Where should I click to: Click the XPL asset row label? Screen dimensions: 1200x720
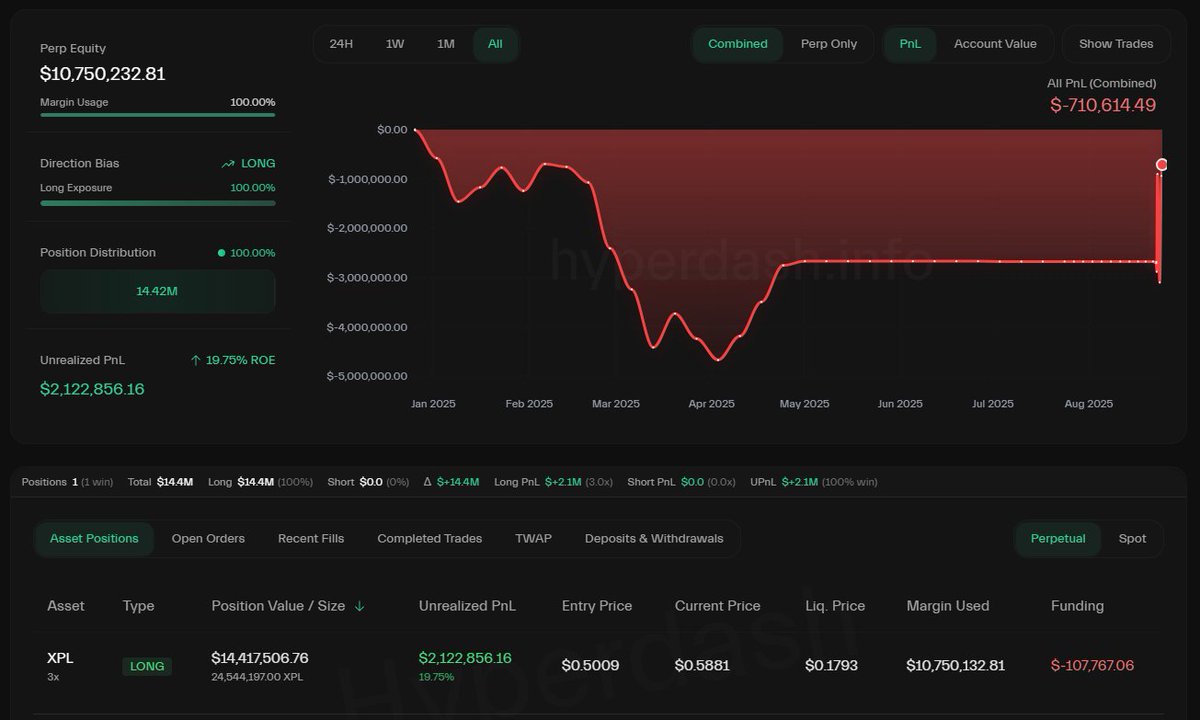click(x=60, y=658)
